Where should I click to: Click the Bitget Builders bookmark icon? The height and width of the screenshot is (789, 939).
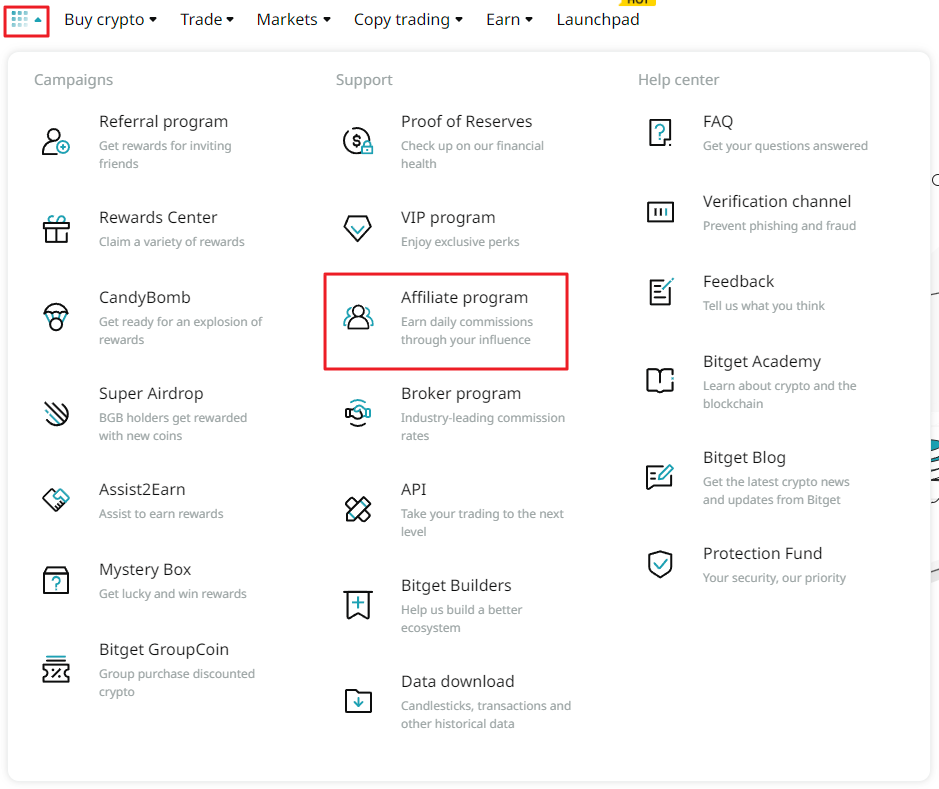click(358, 605)
